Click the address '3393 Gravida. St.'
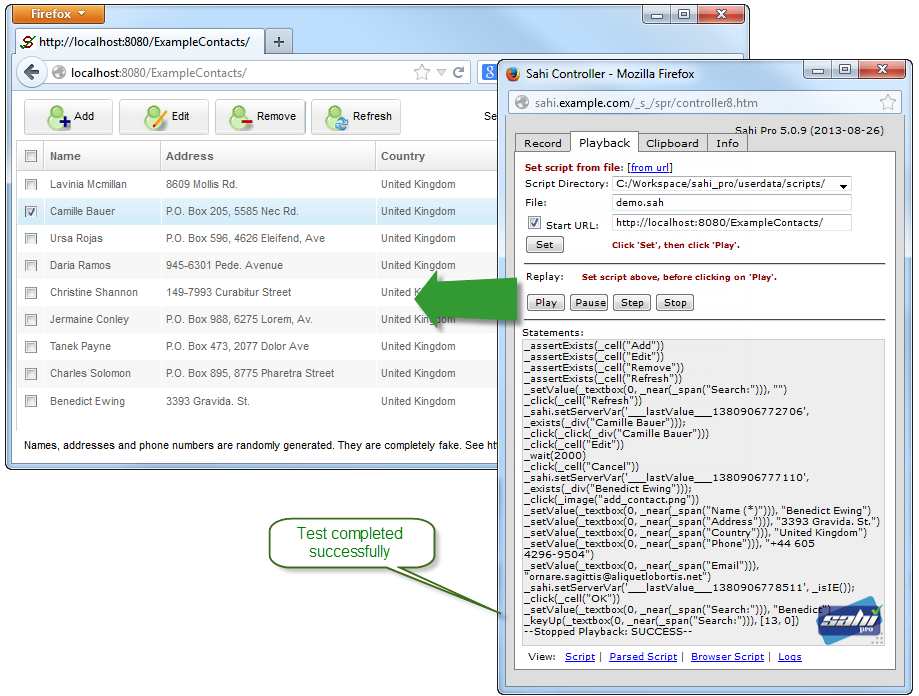Viewport: 919px width, 696px height. 207,401
